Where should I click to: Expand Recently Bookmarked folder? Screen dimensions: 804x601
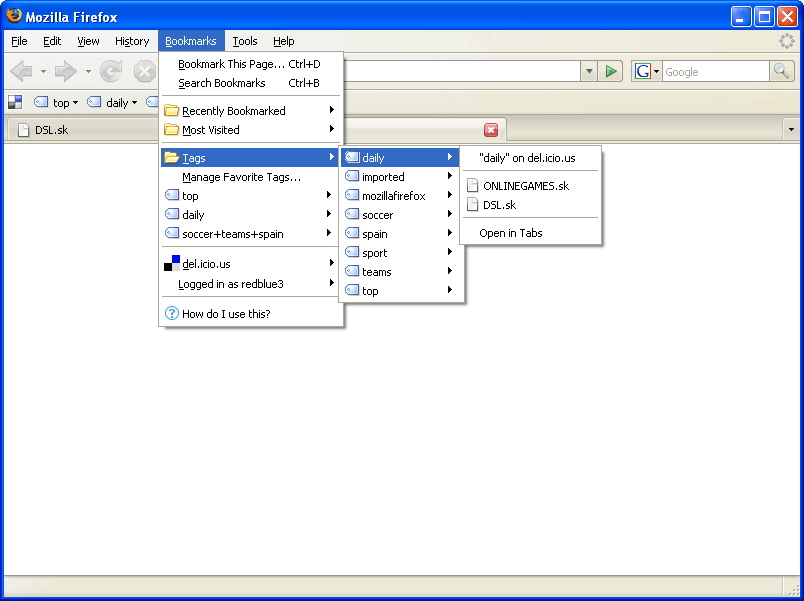251,111
